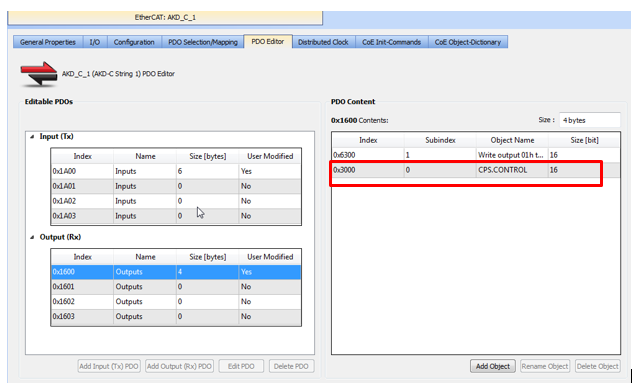Sort PDO Content by Index column
This screenshot has width=639, height=390.
(x=368, y=140)
